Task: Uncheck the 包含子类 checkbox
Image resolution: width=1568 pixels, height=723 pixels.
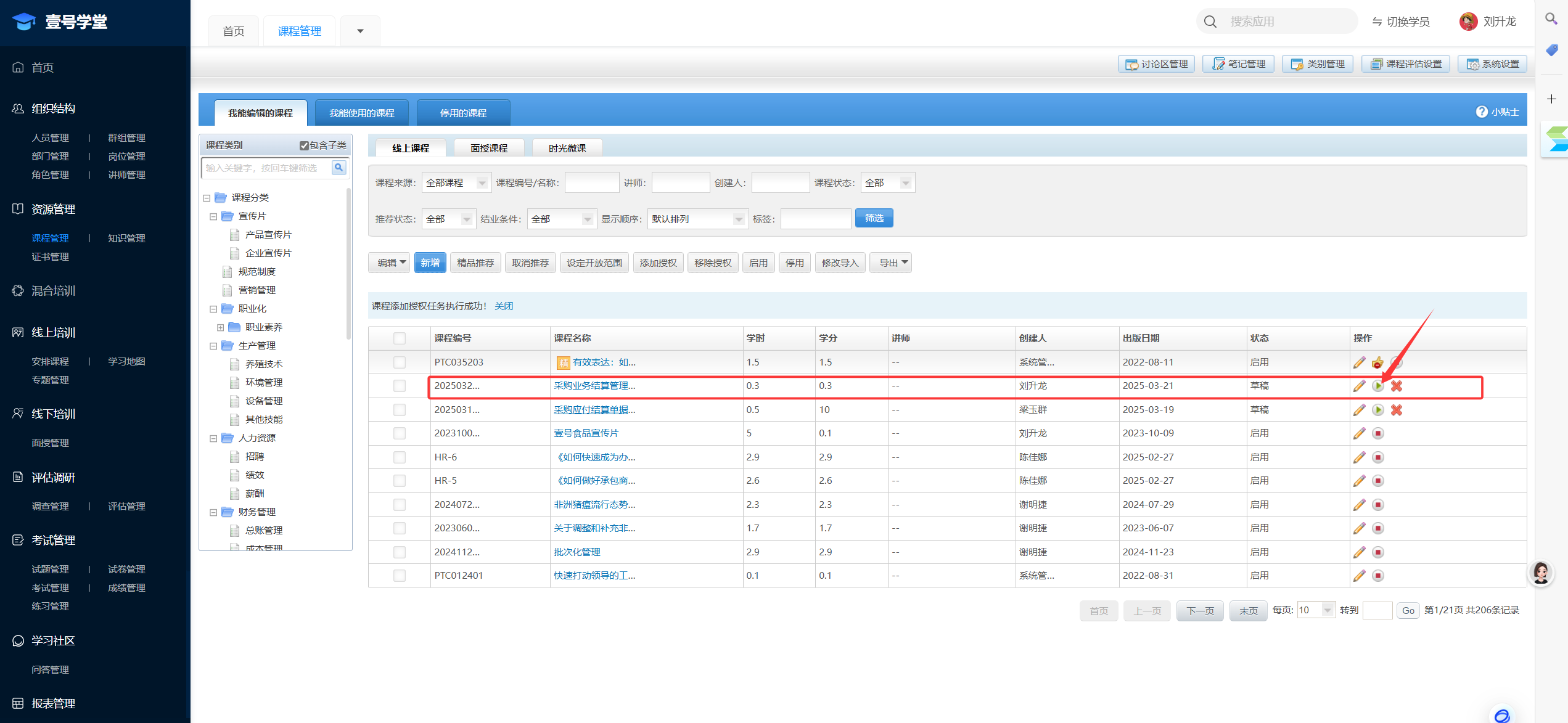Action: [x=304, y=145]
